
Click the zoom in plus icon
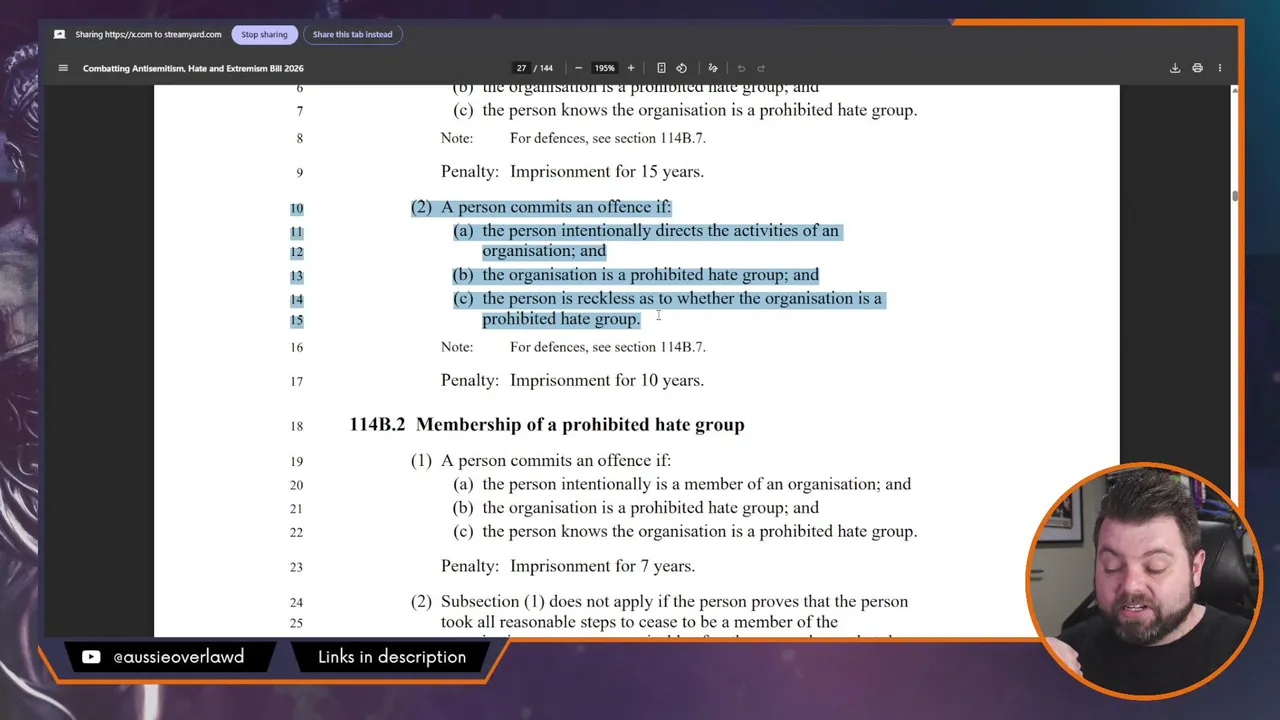coord(630,68)
